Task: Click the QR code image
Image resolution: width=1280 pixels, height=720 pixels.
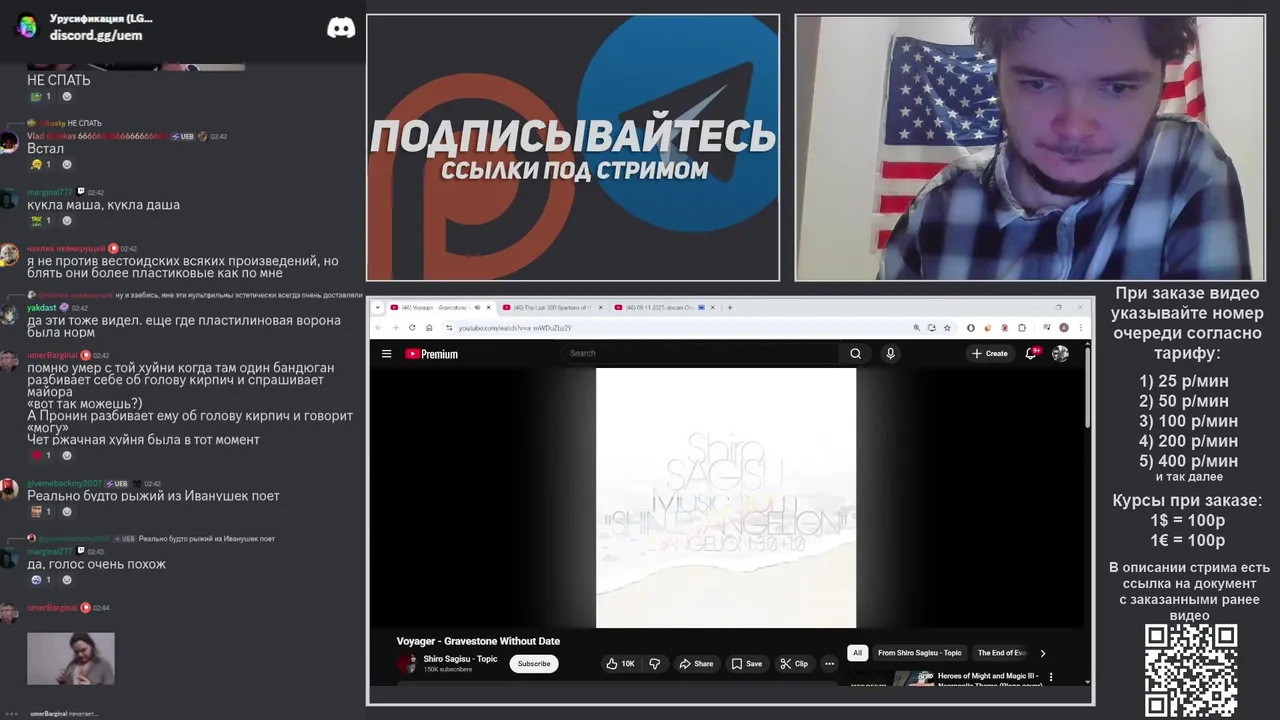Action: coord(1191,670)
